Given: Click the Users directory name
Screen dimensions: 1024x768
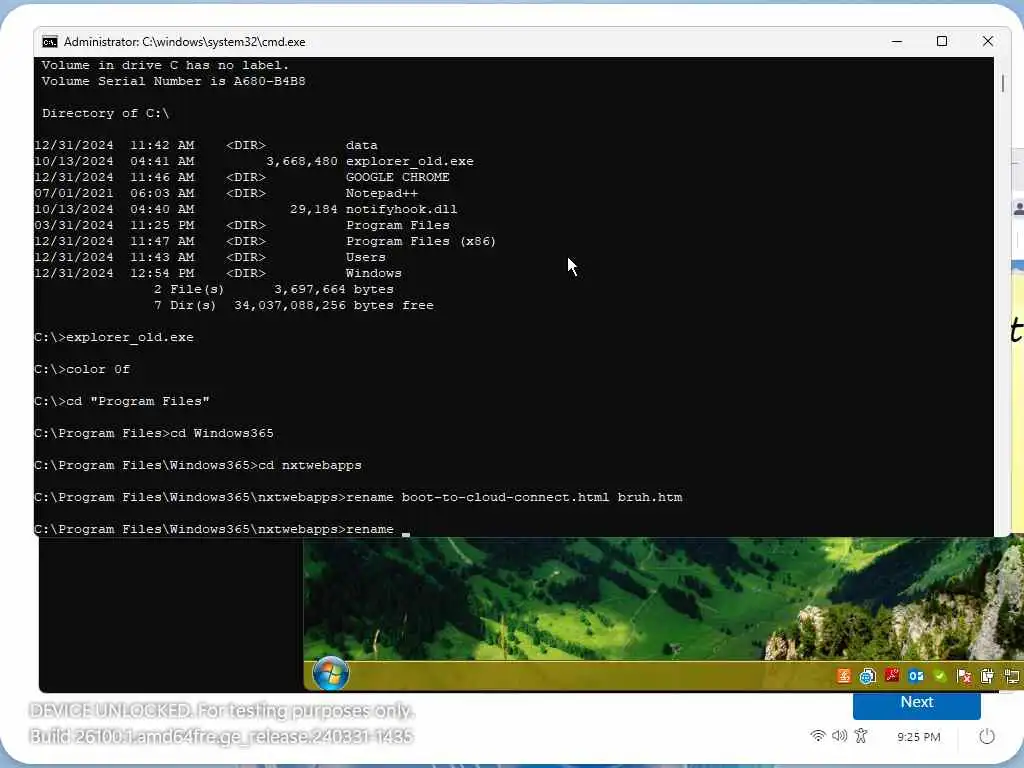Looking at the screenshot, I should point(366,257).
